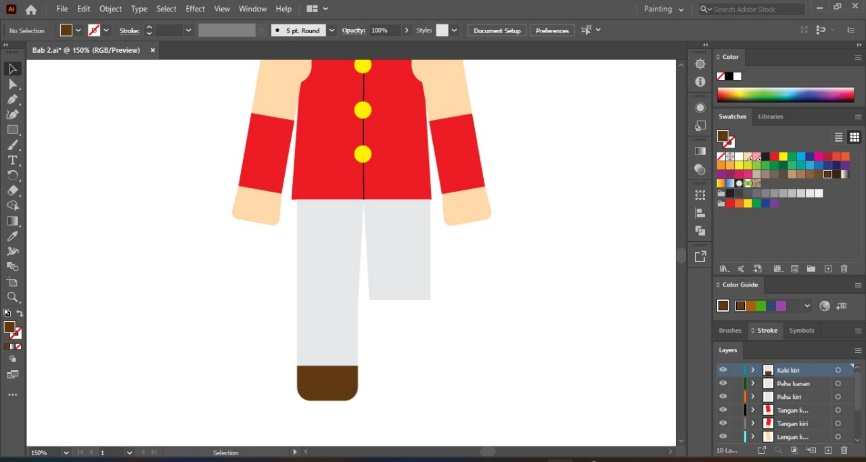The height and width of the screenshot is (462, 866).
Task: Select the Symbol Sprayer tool
Action: [x=12, y=251]
